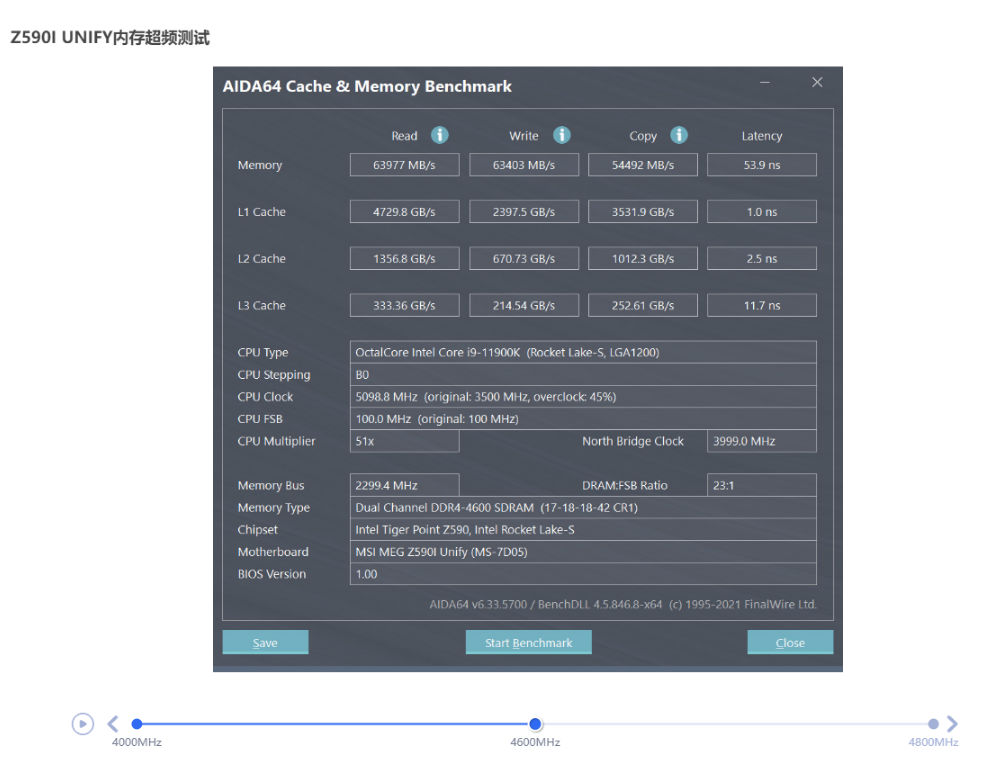Image resolution: width=986 pixels, height=767 pixels.
Task: Click the Memory Type label
Action: (x=274, y=508)
